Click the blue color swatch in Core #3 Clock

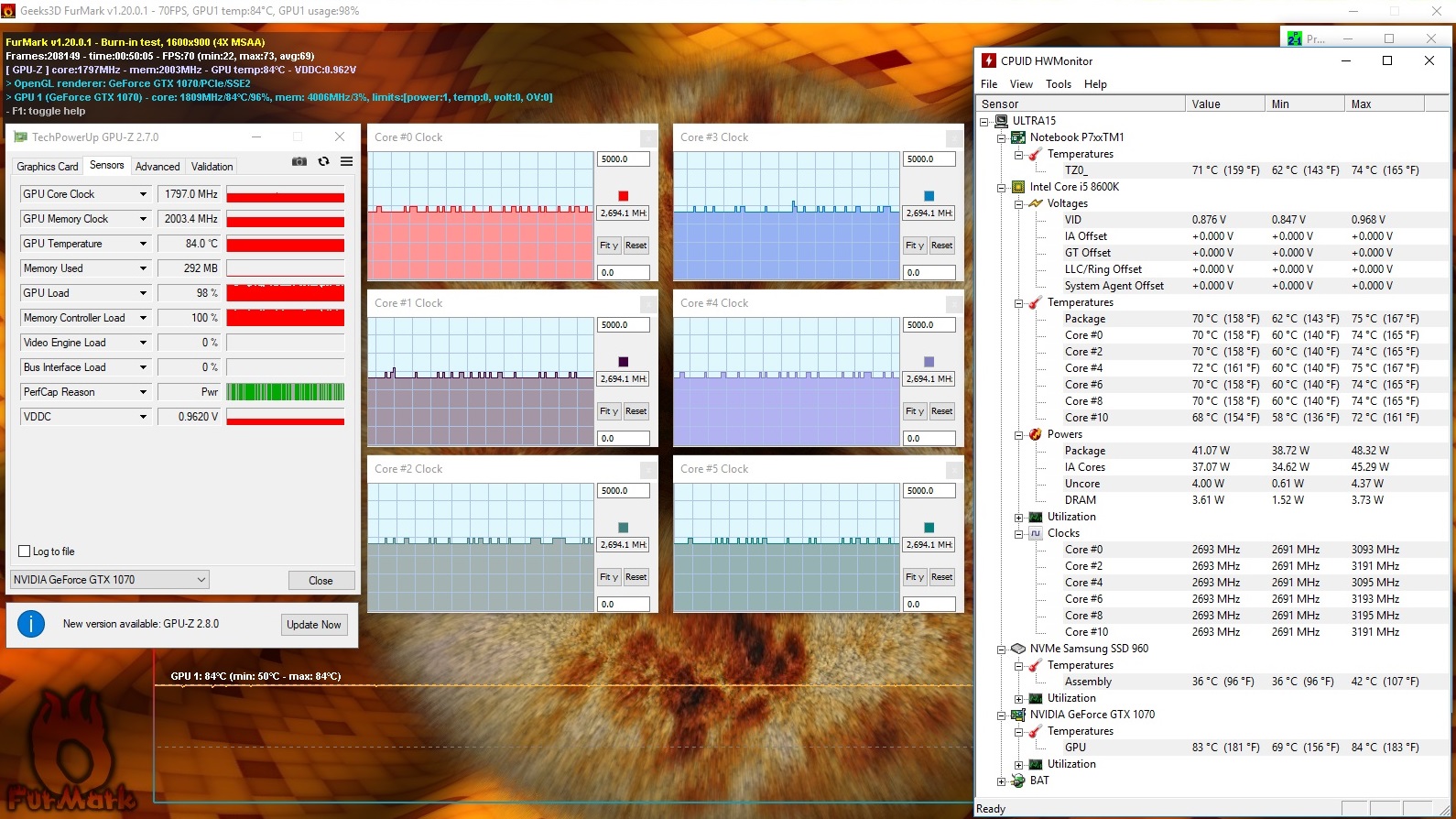click(x=929, y=196)
